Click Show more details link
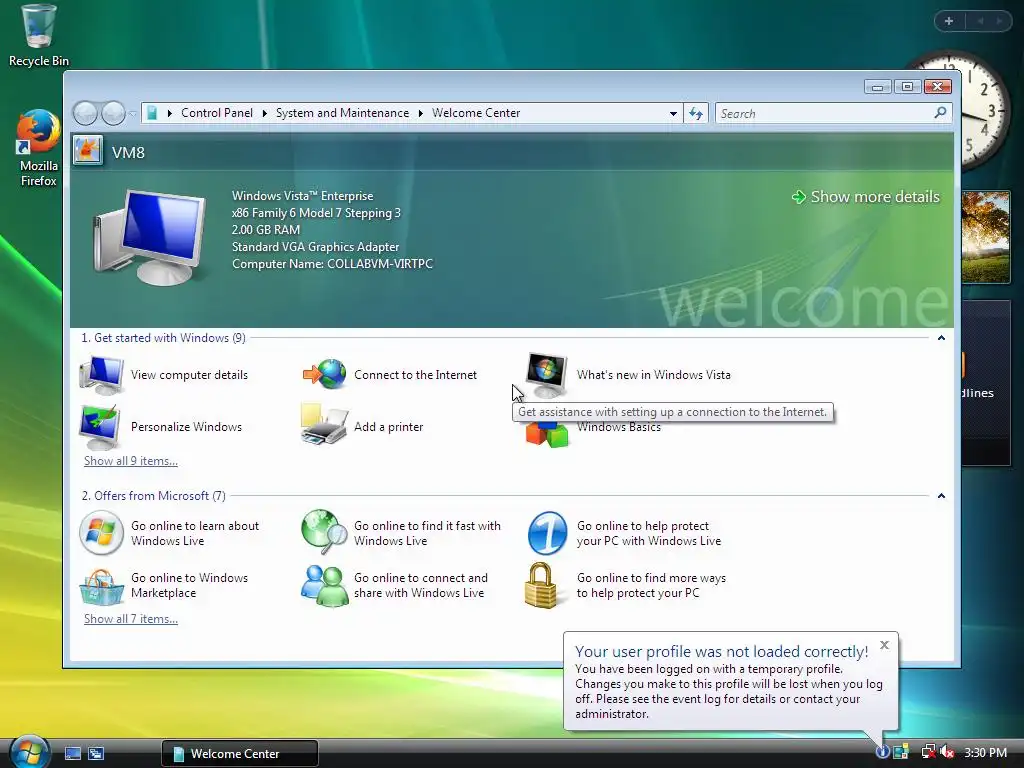Image resolution: width=1024 pixels, height=768 pixels. 865,197
